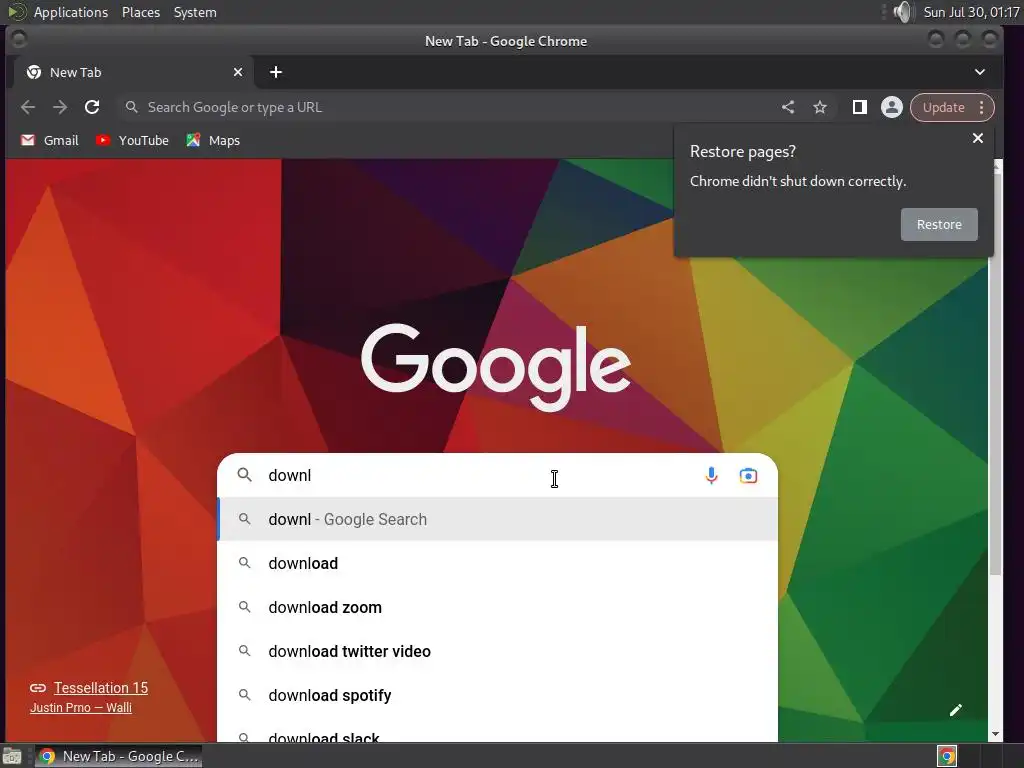Click the scroll down arrow of scrollbar
Viewport: 1024px width, 768px height.
click(995, 734)
